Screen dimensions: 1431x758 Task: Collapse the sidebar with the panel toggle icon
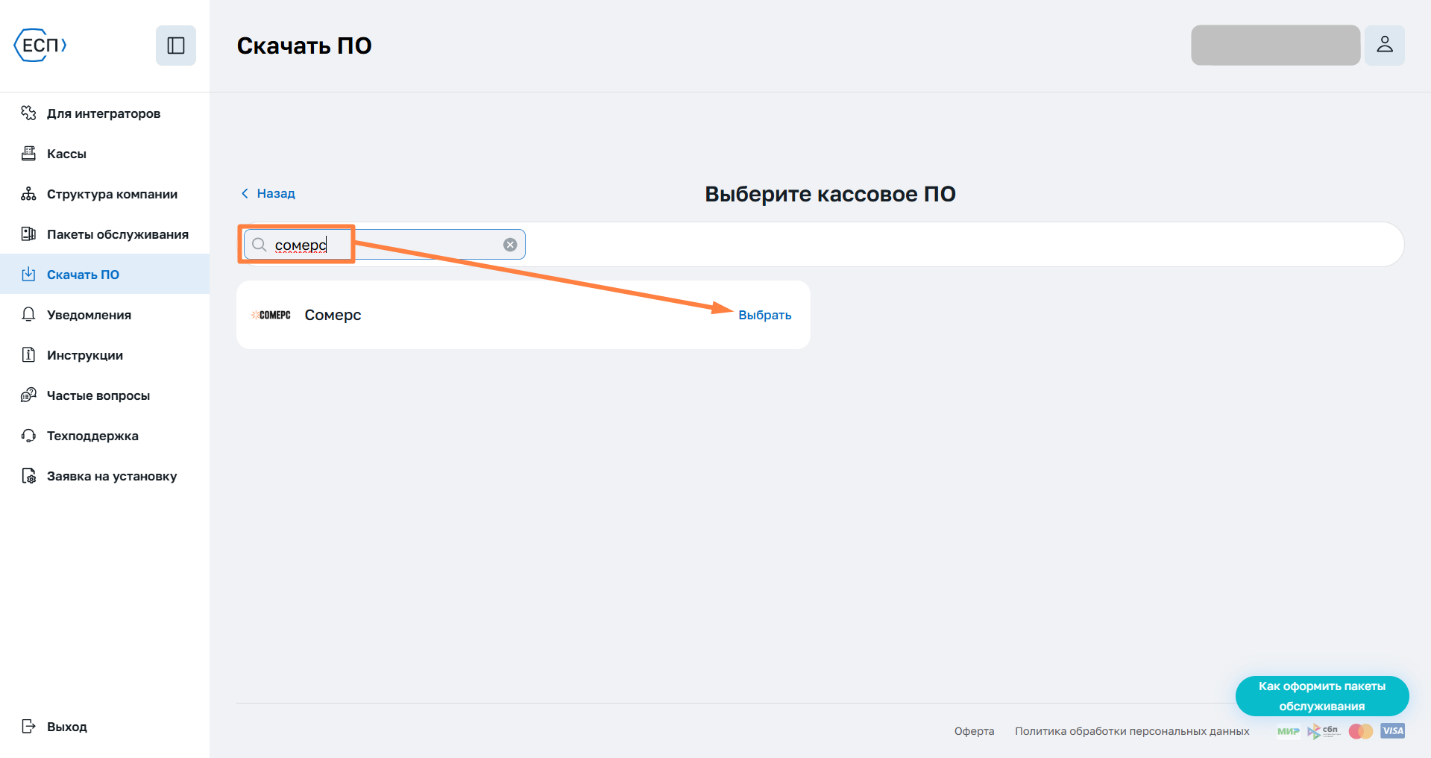click(x=176, y=45)
